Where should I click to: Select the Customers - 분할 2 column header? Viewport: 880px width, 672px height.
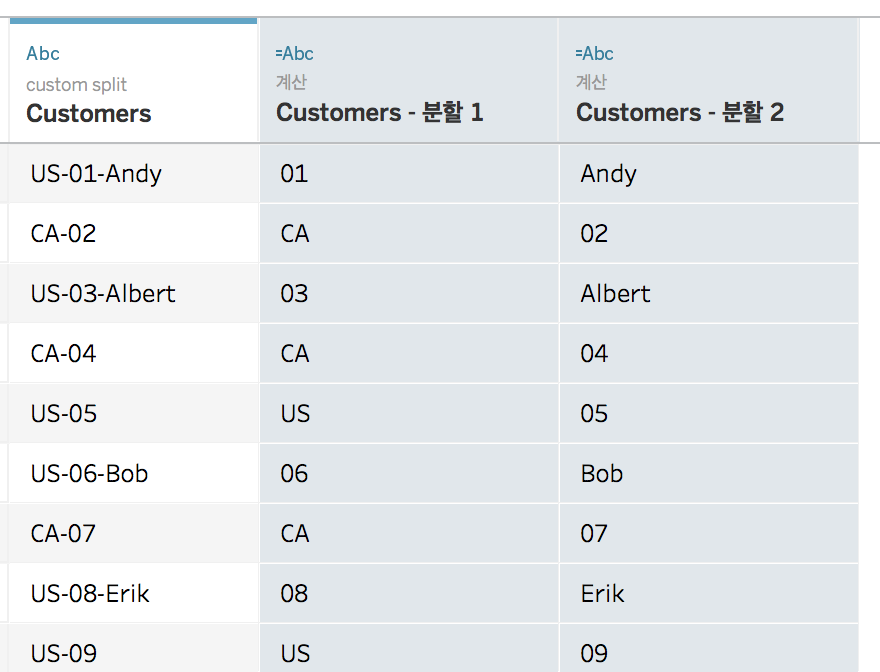point(679,113)
